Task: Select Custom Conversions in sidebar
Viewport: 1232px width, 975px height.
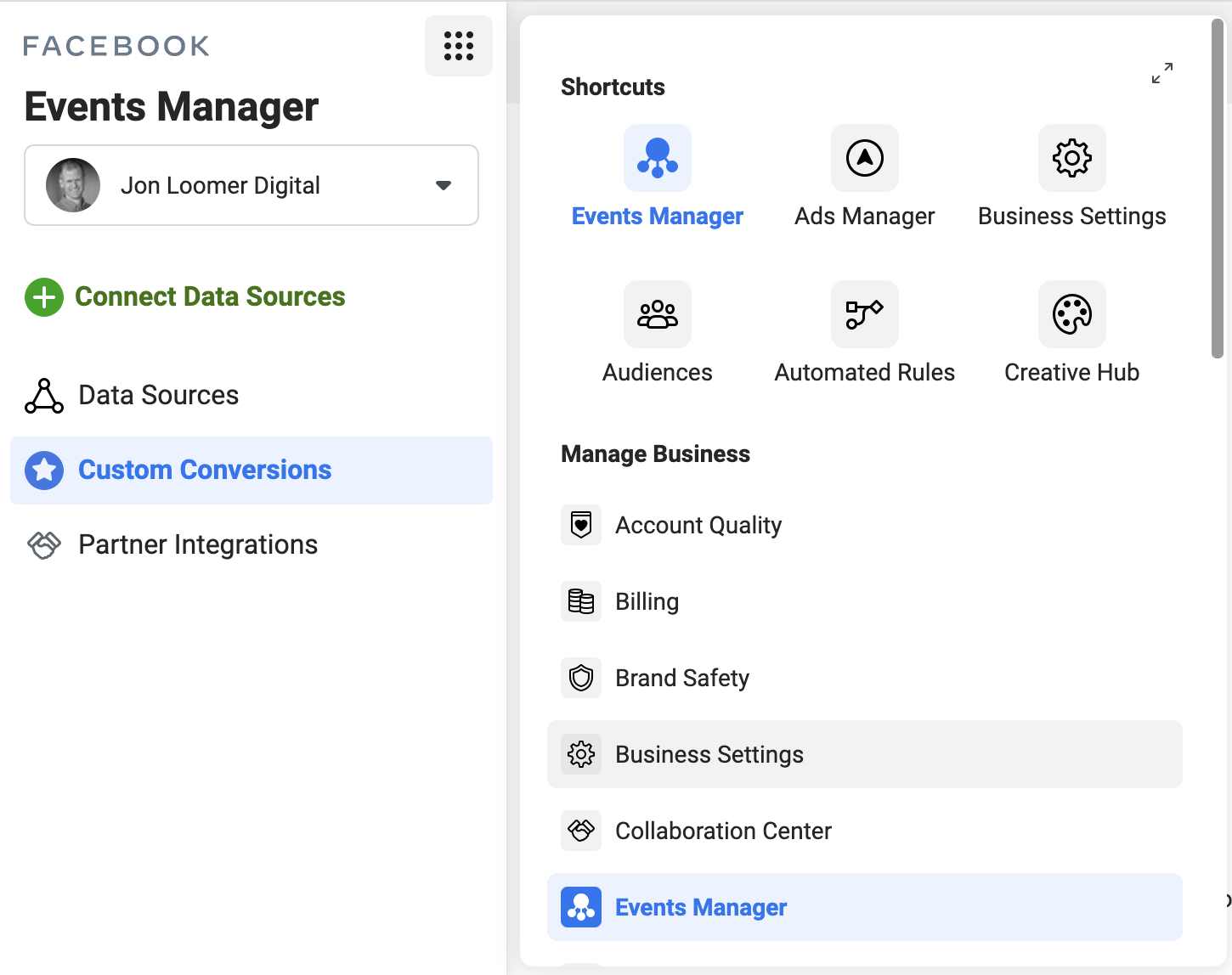Action: click(251, 471)
